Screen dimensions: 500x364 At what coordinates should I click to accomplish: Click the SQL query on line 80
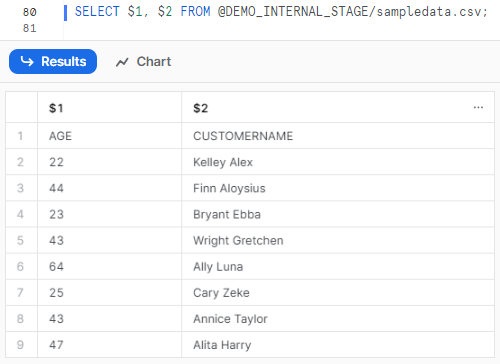[x=281, y=12]
